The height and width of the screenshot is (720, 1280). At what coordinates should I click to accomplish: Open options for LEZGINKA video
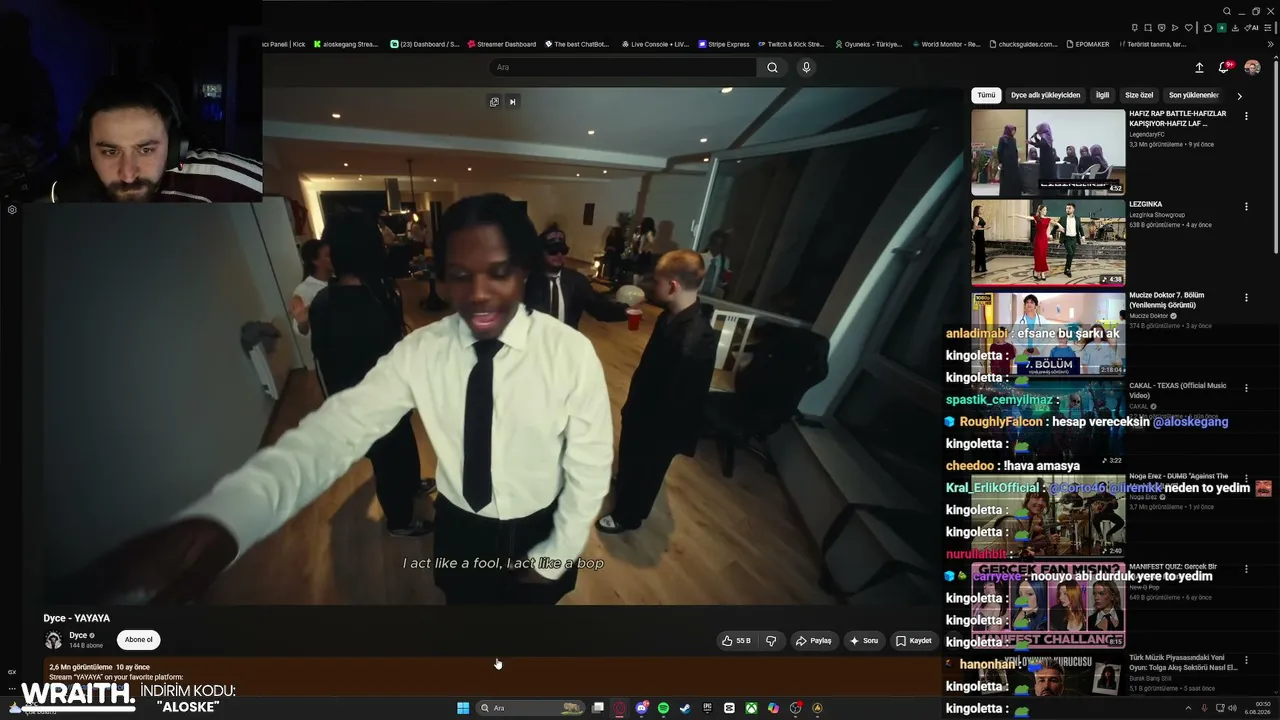point(1246,206)
